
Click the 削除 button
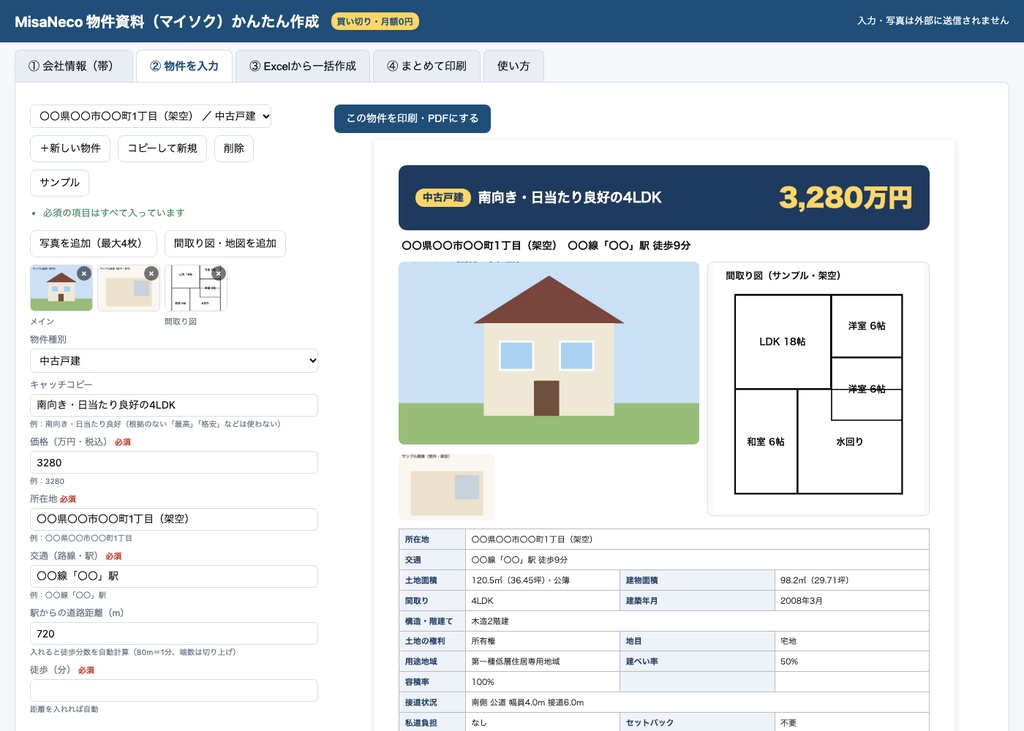234,148
